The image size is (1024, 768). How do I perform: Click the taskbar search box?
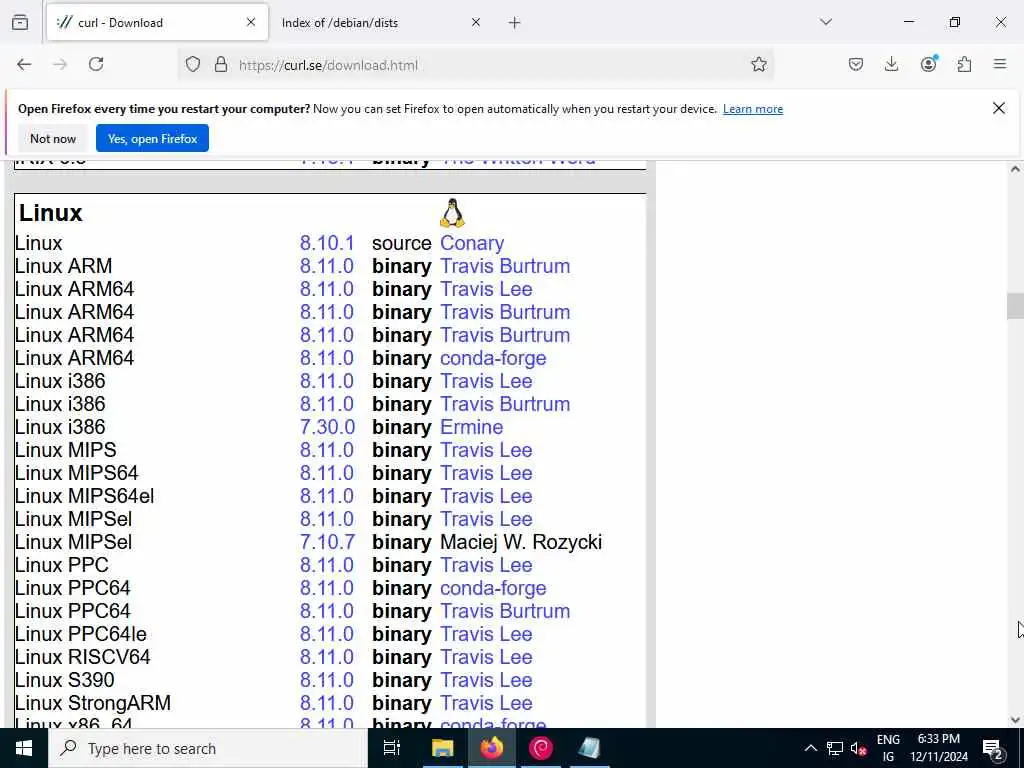click(x=208, y=748)
